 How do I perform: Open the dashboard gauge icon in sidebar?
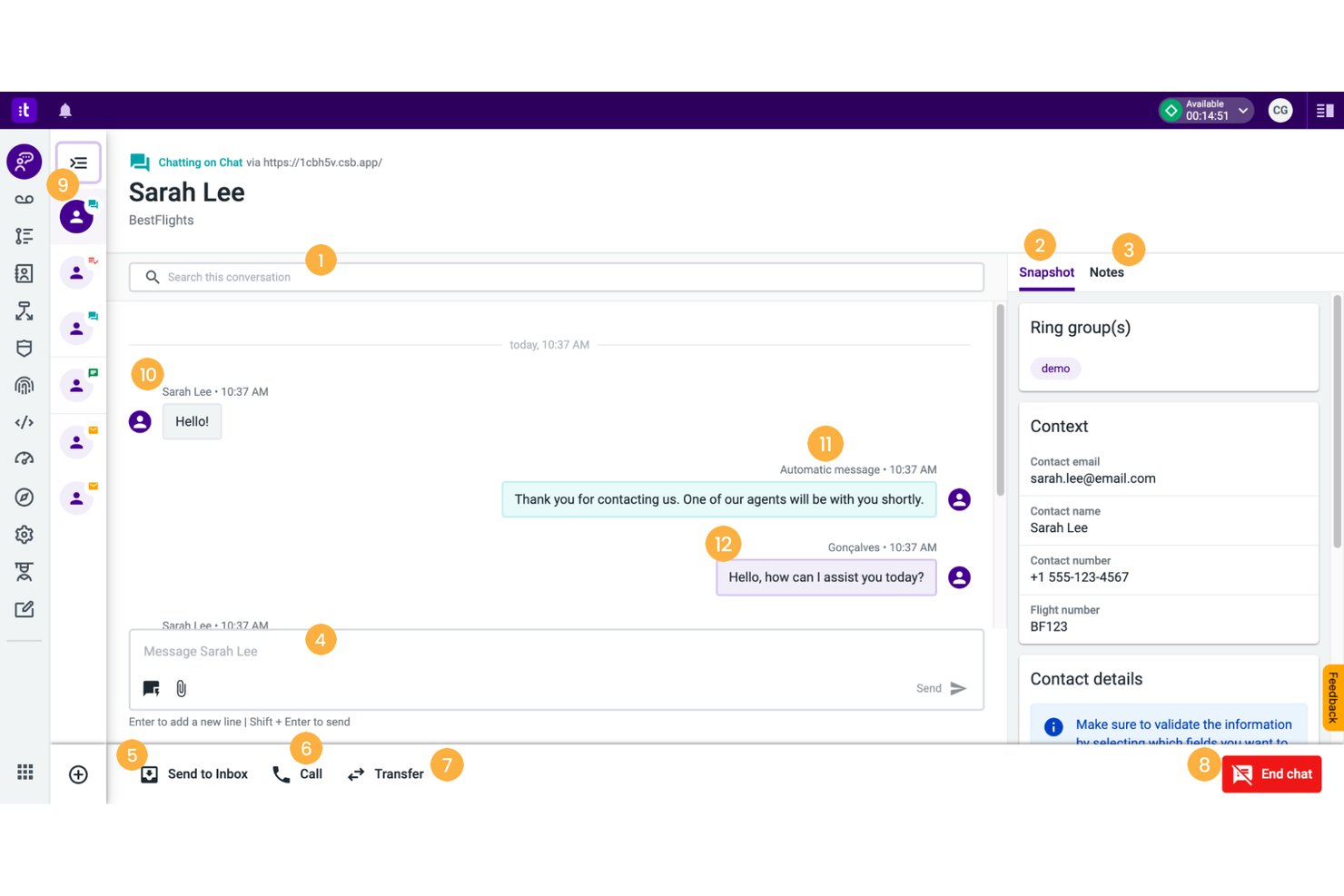(x=25, y=458)
